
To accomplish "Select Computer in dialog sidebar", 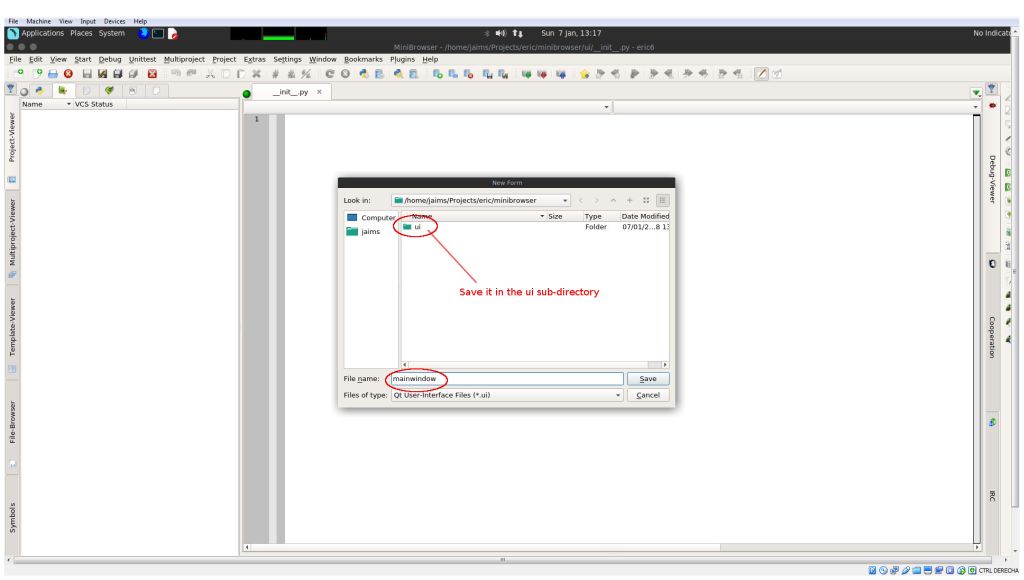I will tap(371, 217).
